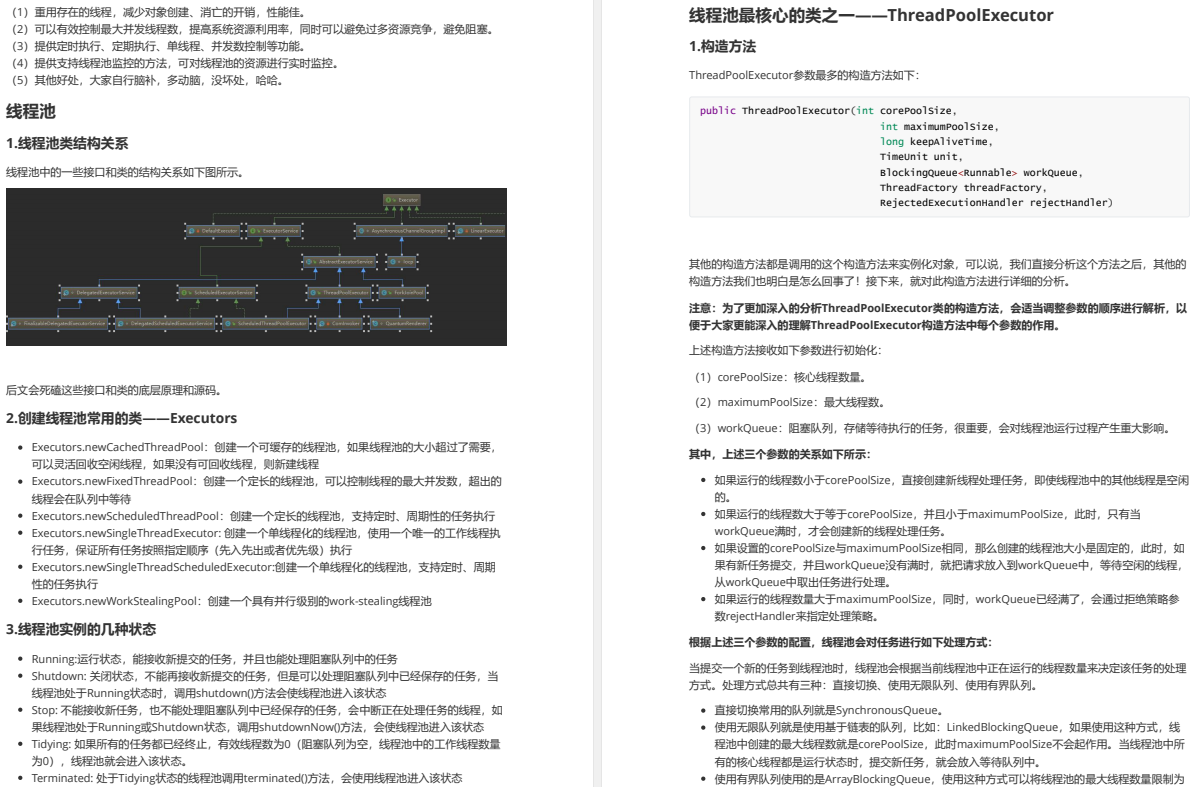Click the line 上述构造方法接收如下参数进行初始化
This screenshot has height=787, width=1190.
tap(785, 350)
